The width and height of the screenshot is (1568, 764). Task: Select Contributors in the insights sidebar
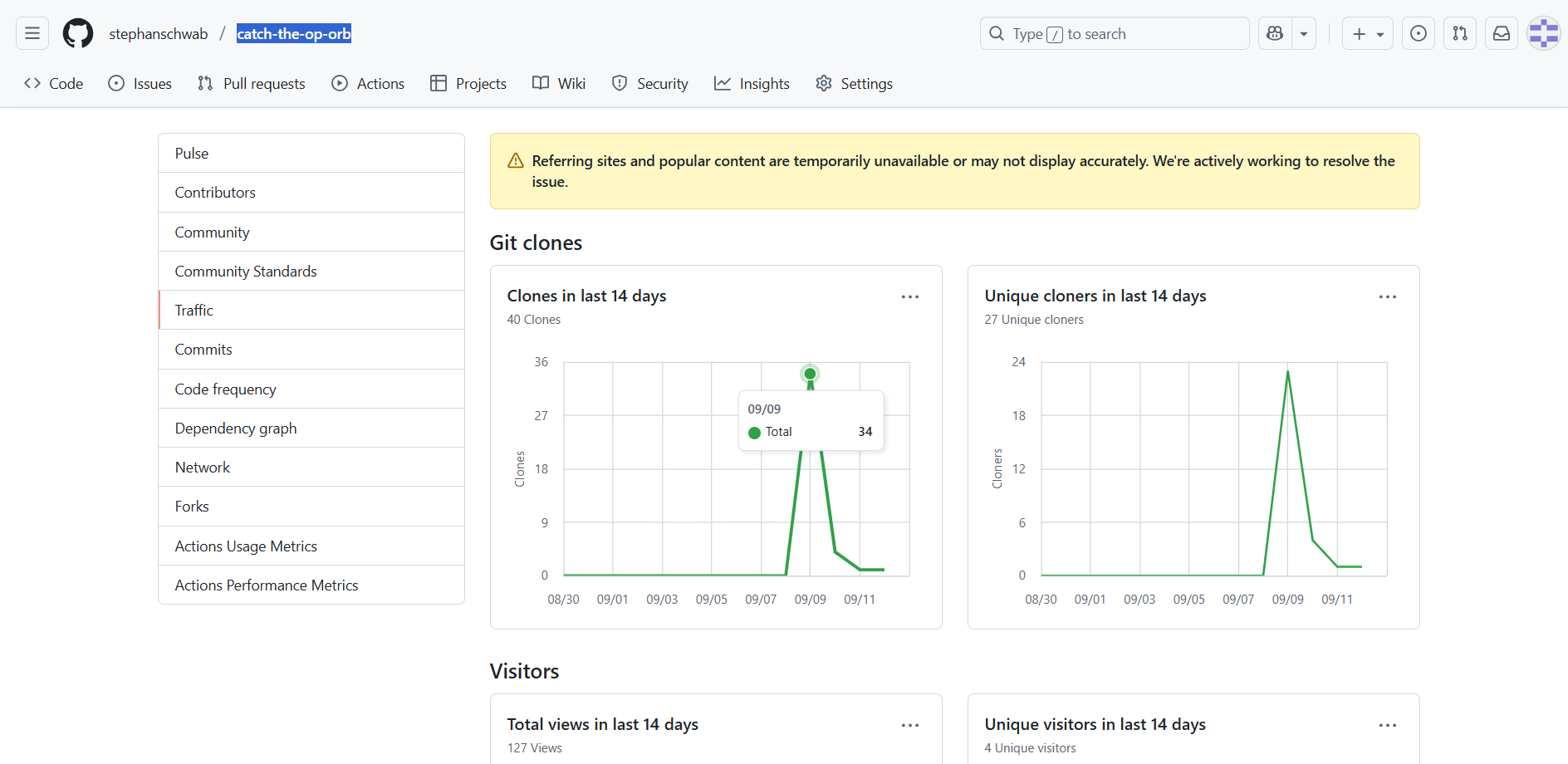[x=215, y=193]
